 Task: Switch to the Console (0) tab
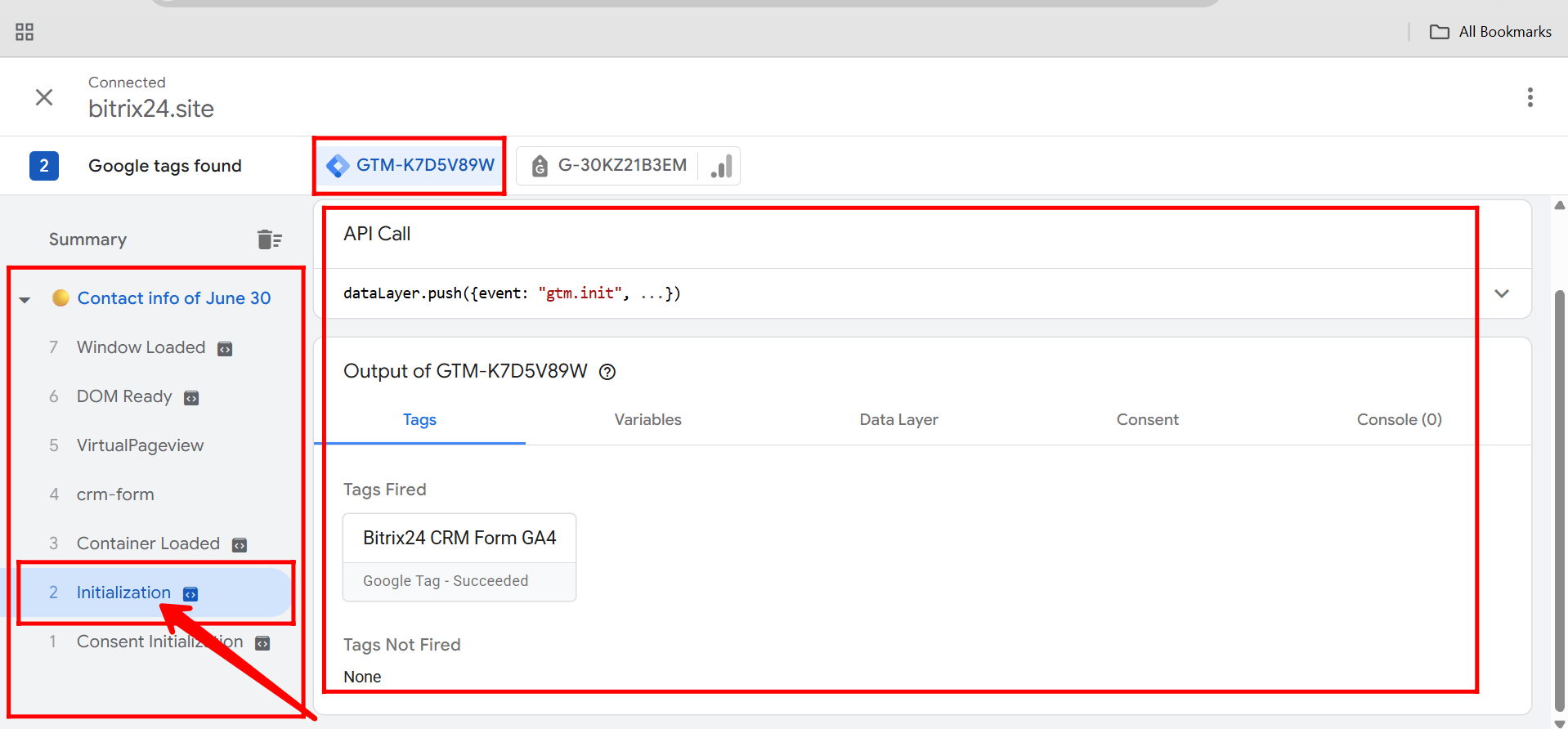pyautogui.click(x=1400, y=419)
